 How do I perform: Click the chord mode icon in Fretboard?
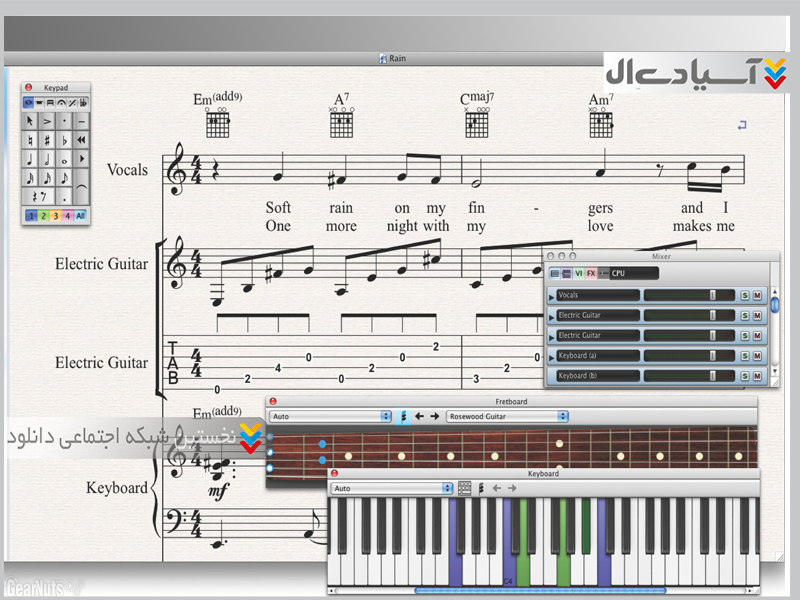pos(404,416)
